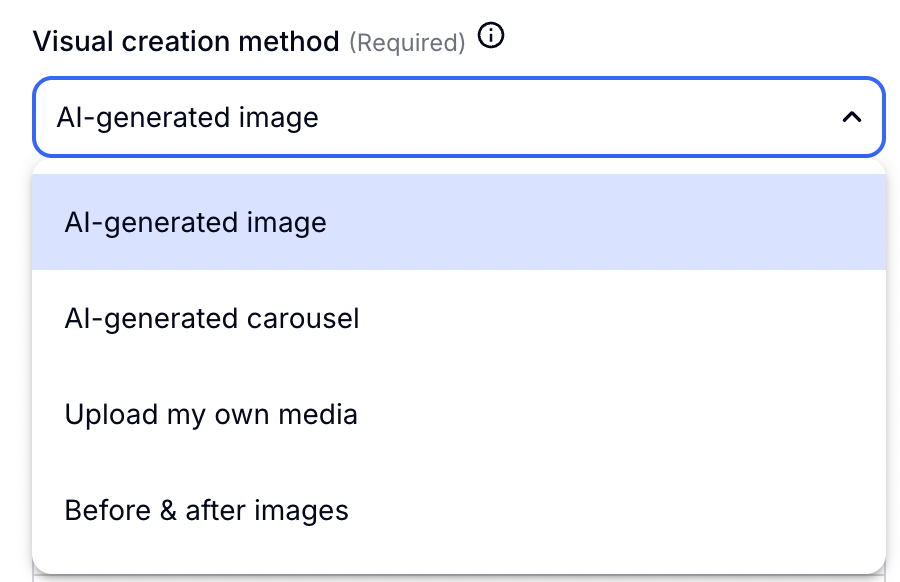This screenshot has height=582, width=900.
Task: Click the Visual creation method label
Action: click(186, 42)
